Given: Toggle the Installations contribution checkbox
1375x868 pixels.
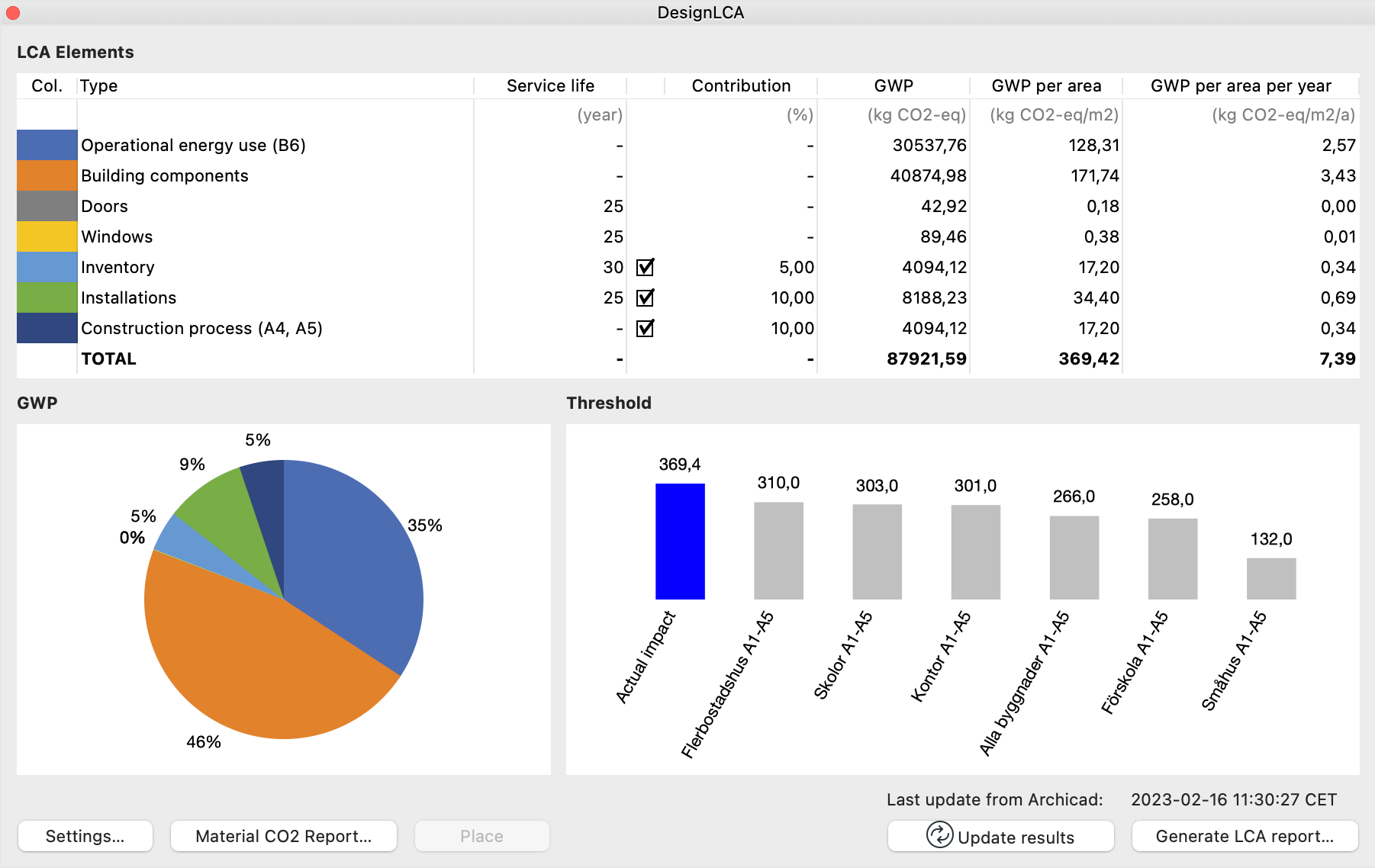Looking at the screenshot, I should click(646, 297).
